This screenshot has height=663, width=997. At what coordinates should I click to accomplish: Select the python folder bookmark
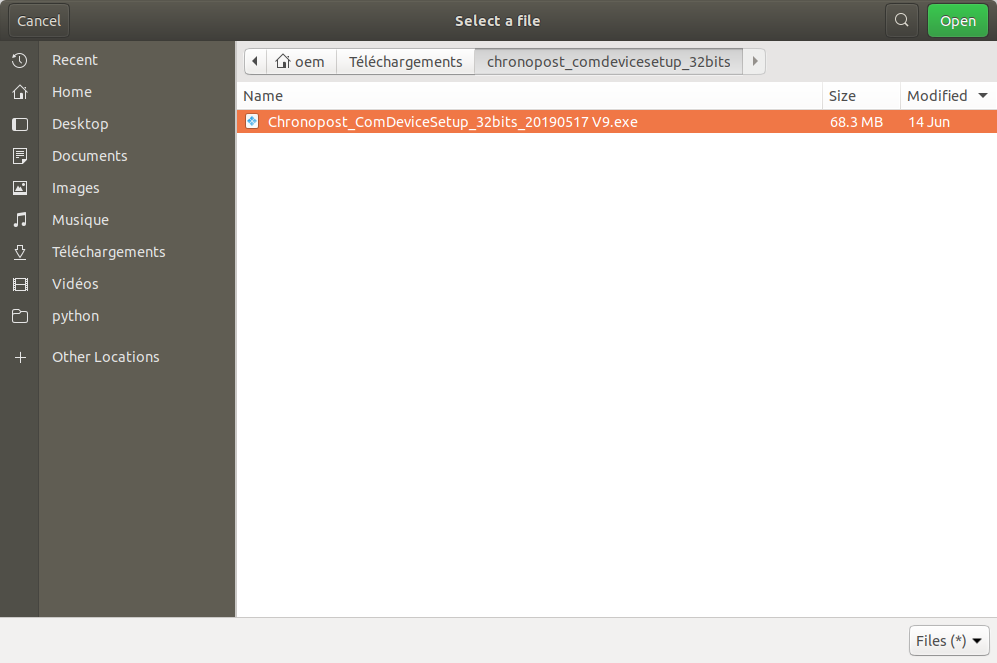click(75, 316)
